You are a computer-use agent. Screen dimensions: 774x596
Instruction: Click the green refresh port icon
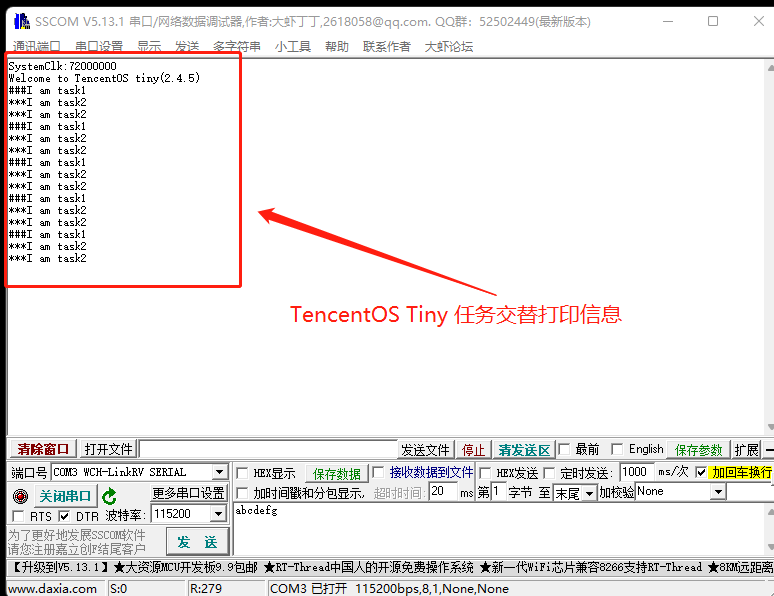click(109, 495)
